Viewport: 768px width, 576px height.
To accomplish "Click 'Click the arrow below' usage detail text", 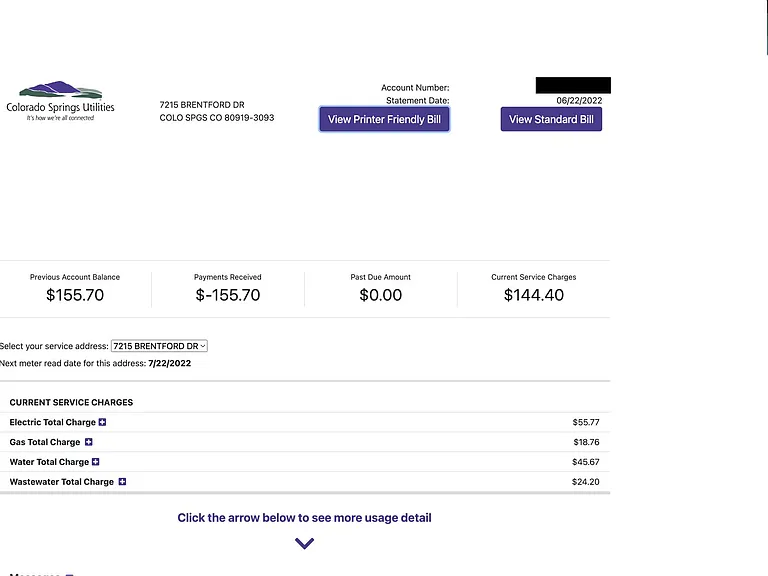I will click(x=304, y=518).
